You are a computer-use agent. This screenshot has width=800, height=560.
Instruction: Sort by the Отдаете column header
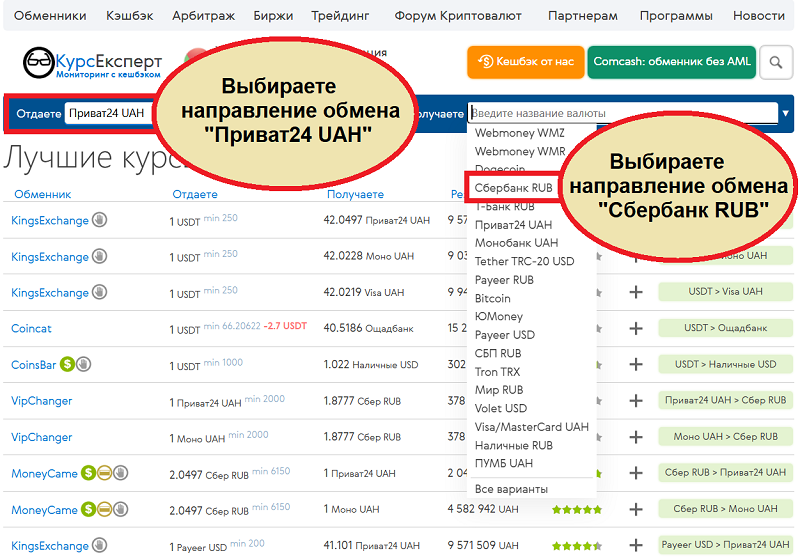[x=195, y=194]
